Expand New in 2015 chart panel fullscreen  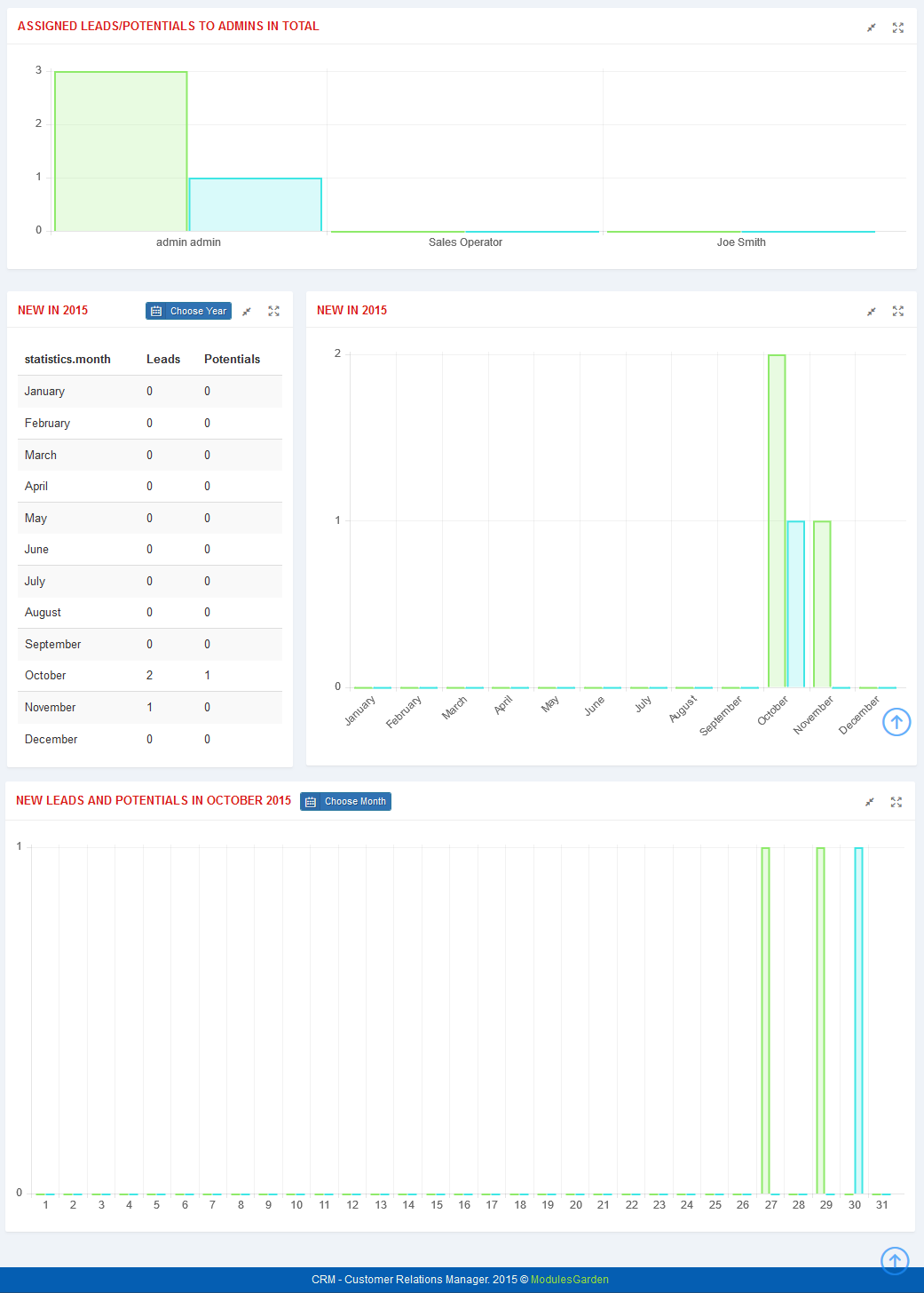[898, 311]
